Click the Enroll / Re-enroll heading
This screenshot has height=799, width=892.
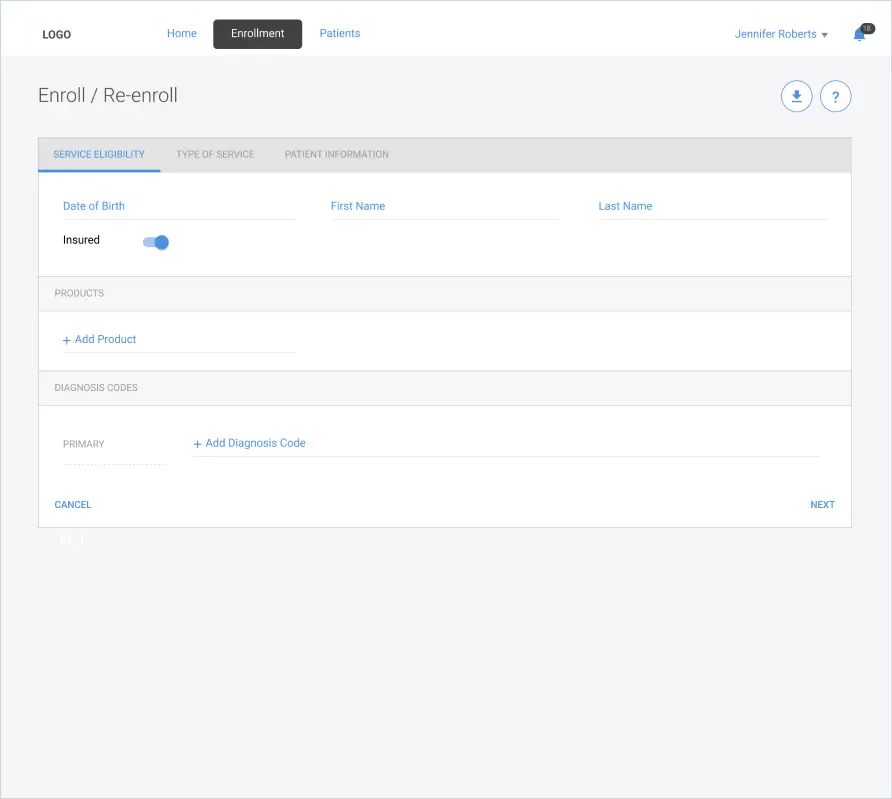[x=108, y=95]
